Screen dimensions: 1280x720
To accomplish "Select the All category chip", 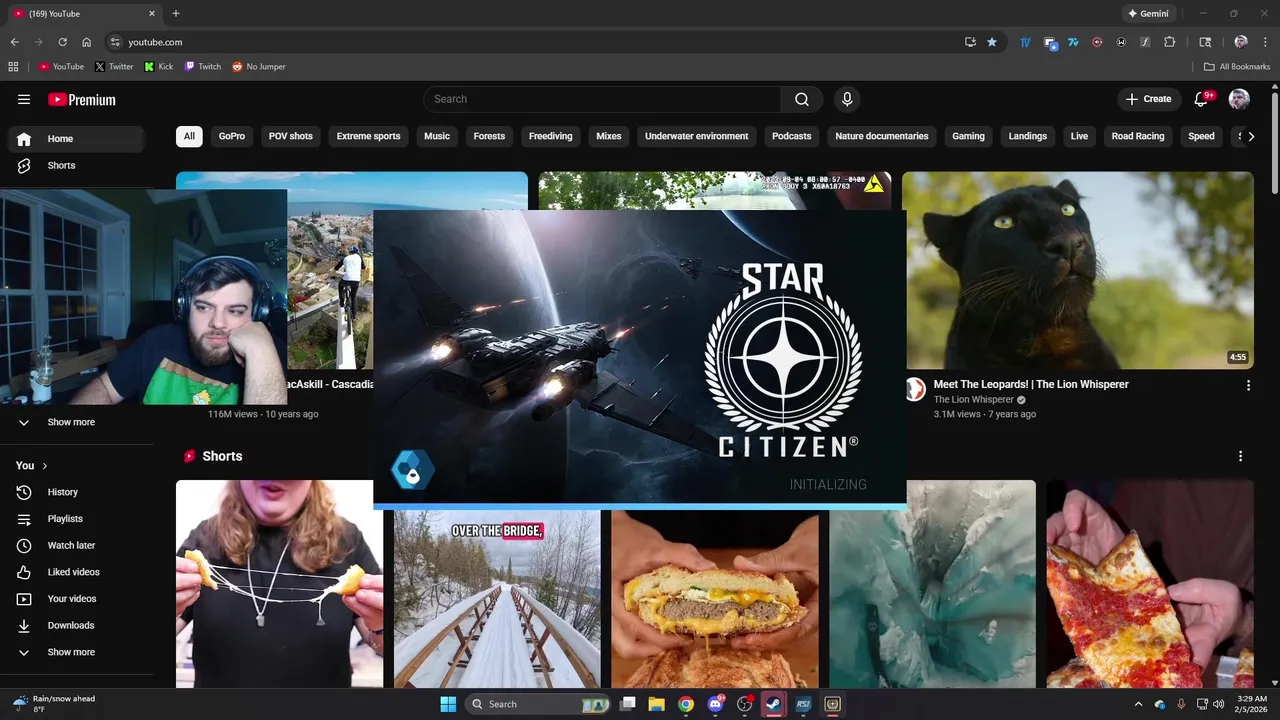I will click(189, 136).
